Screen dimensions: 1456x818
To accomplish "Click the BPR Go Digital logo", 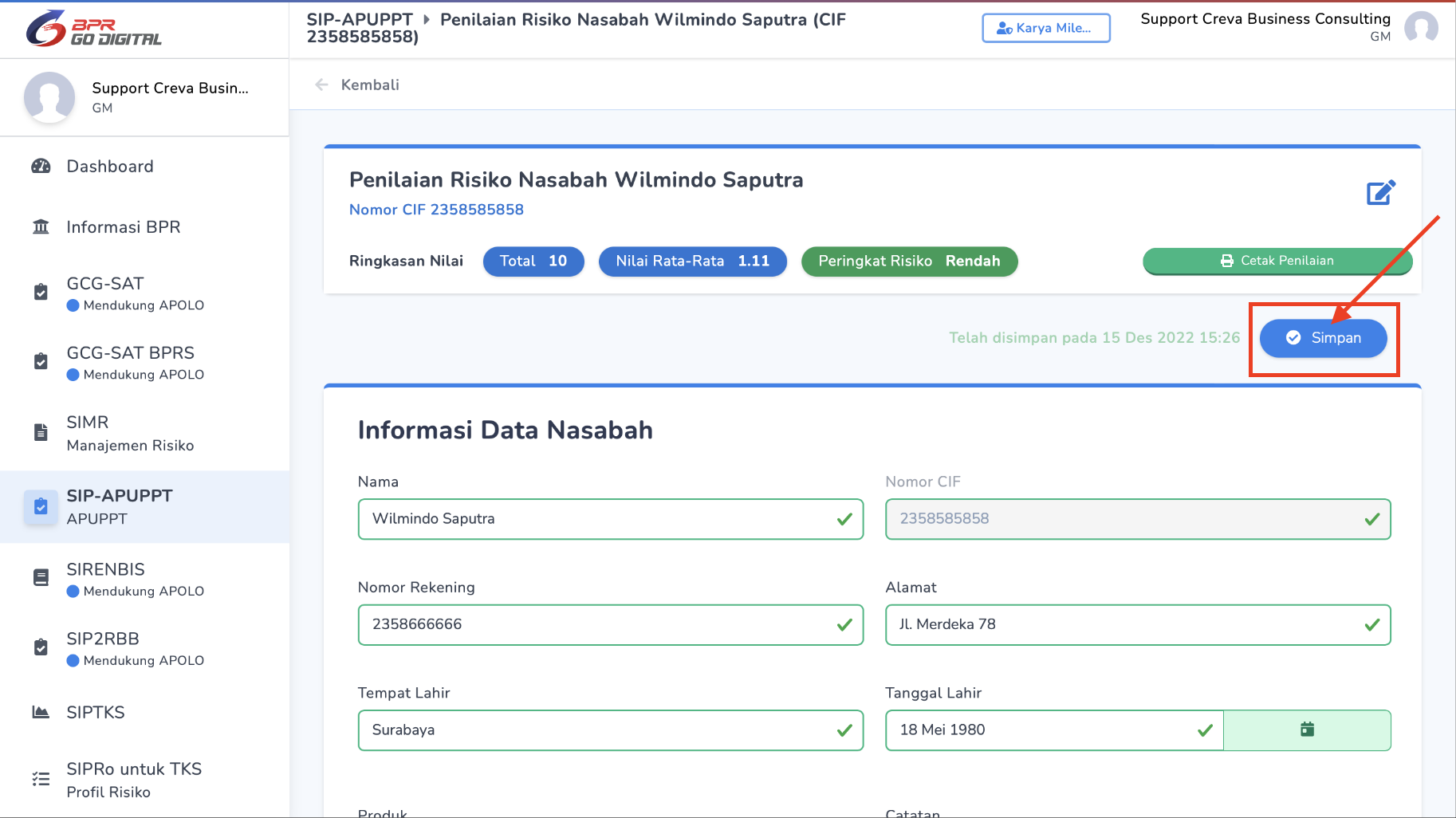I will pyautogui.click(x=94, y=29).
